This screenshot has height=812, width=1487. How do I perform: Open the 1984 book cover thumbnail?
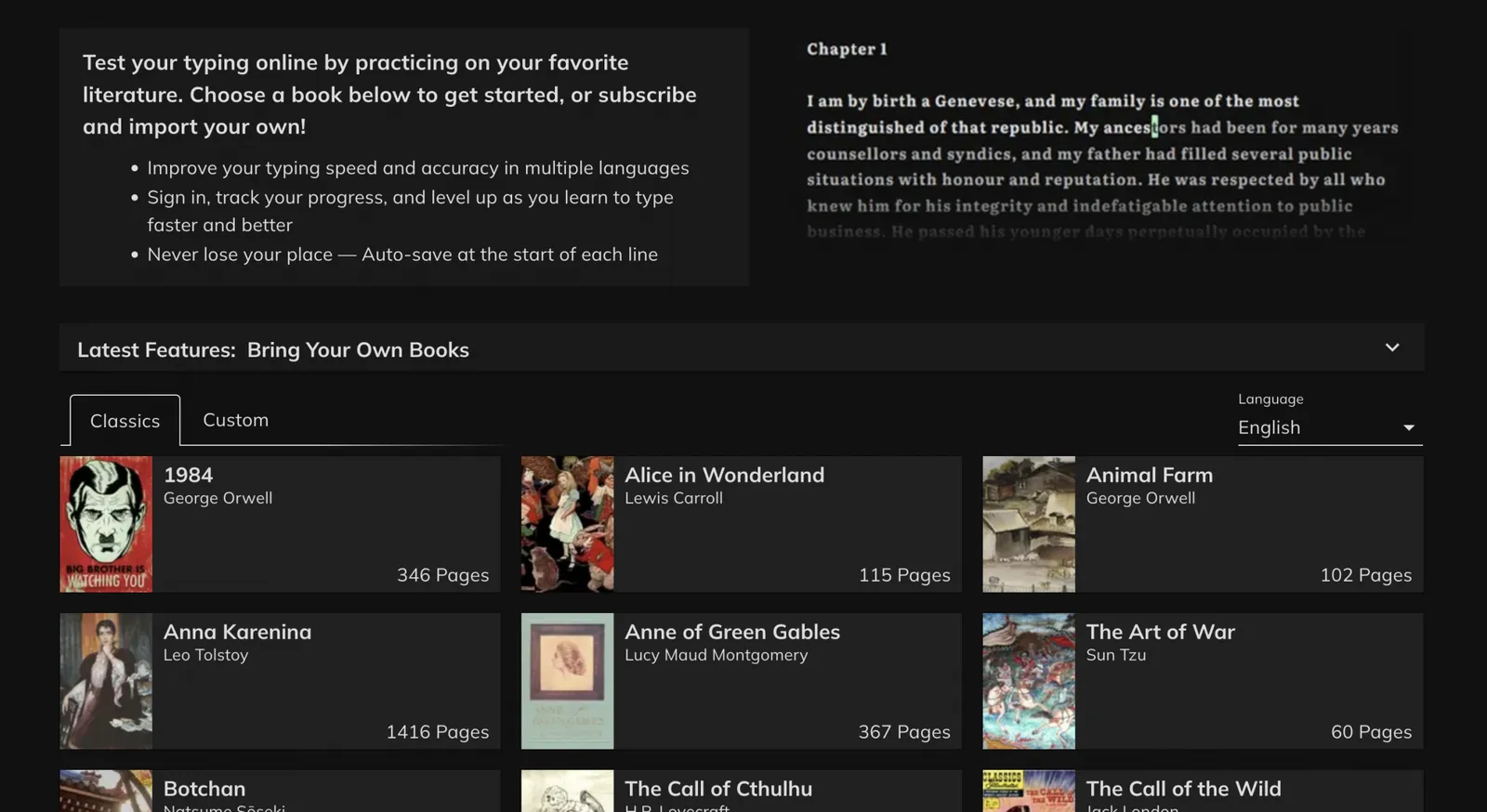pyautogui.click(x=106, y=524)
